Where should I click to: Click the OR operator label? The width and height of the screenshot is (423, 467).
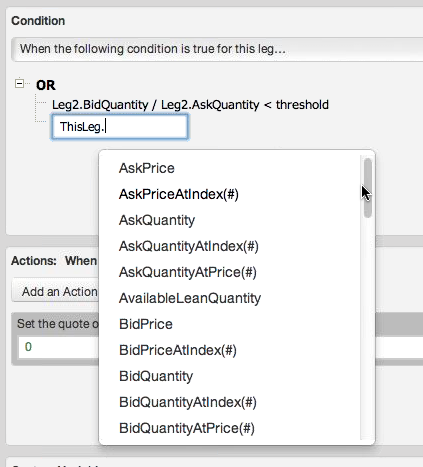tap(46, 85)
